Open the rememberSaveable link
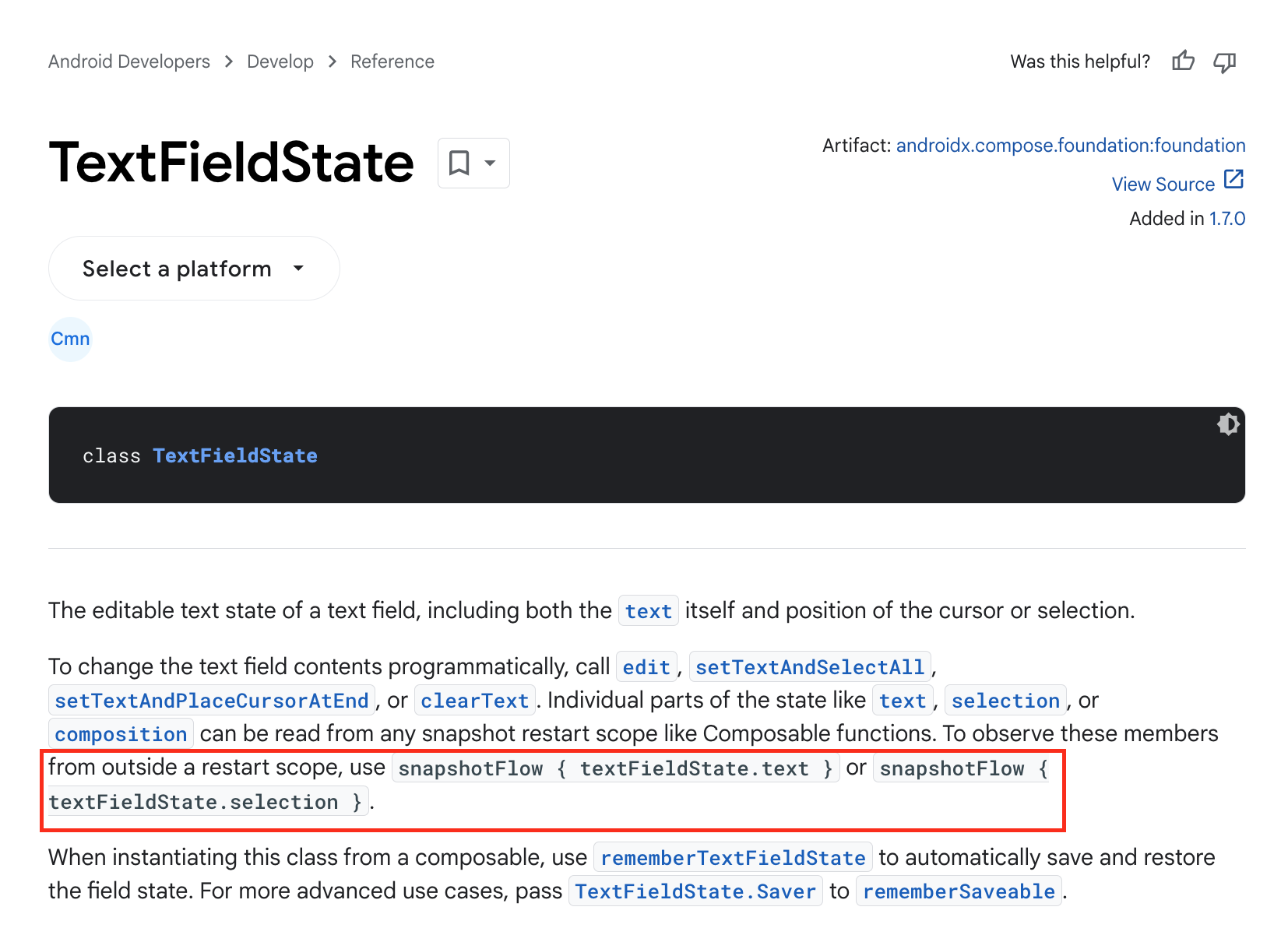1288x942 pixels. tap(959, 891)
